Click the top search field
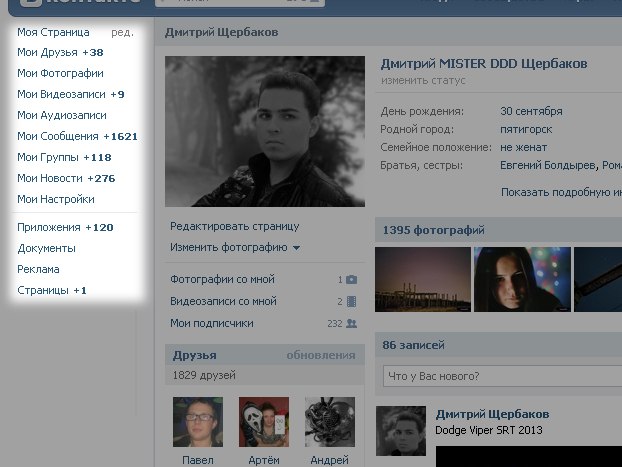Image resolution: width=622 pixels, height=467 pixels. point(240,2)
